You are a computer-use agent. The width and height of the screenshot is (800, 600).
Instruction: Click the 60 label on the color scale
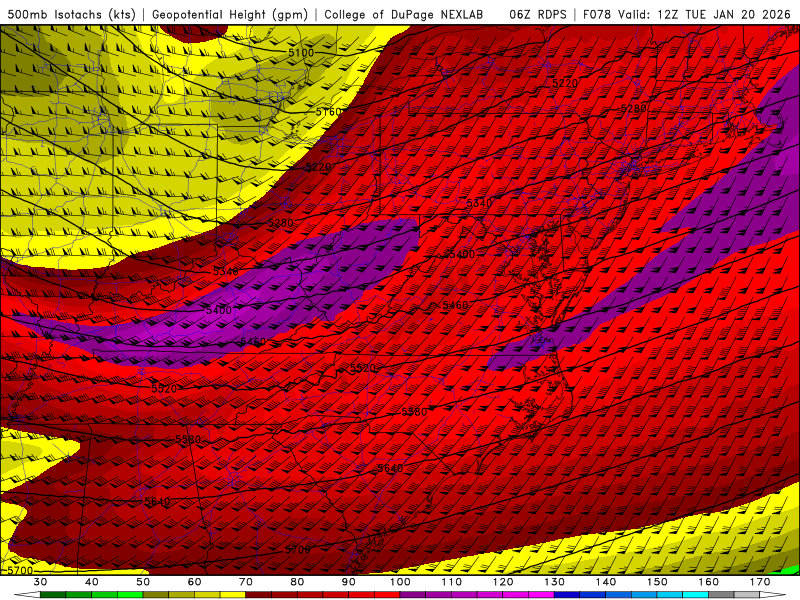pyautogui.click(x=194, y=582)
